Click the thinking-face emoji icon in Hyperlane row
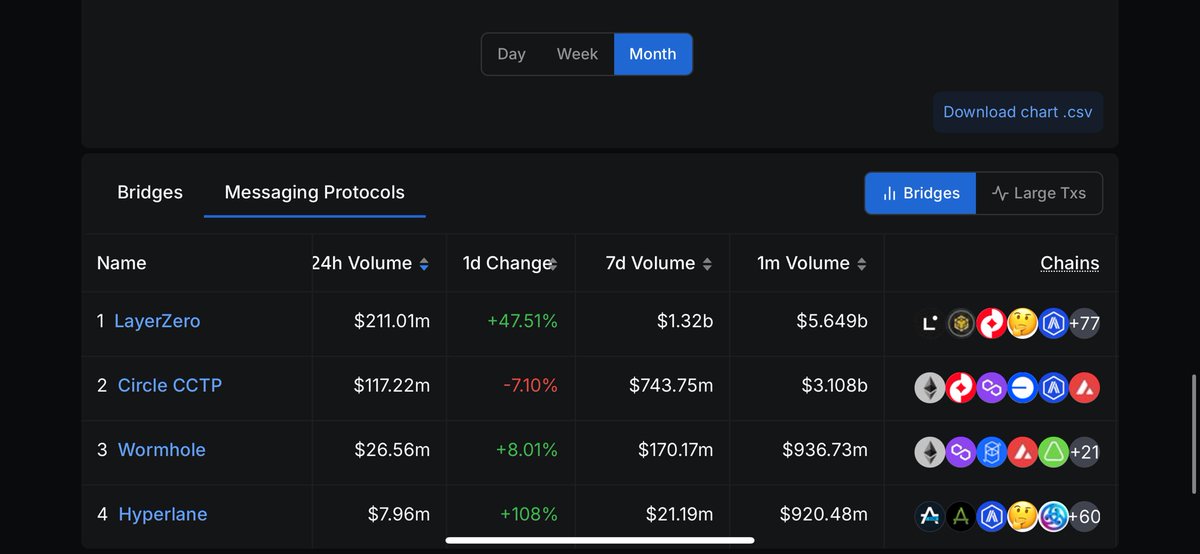This screenshot has width=1200, height=554. (1023, 516)
